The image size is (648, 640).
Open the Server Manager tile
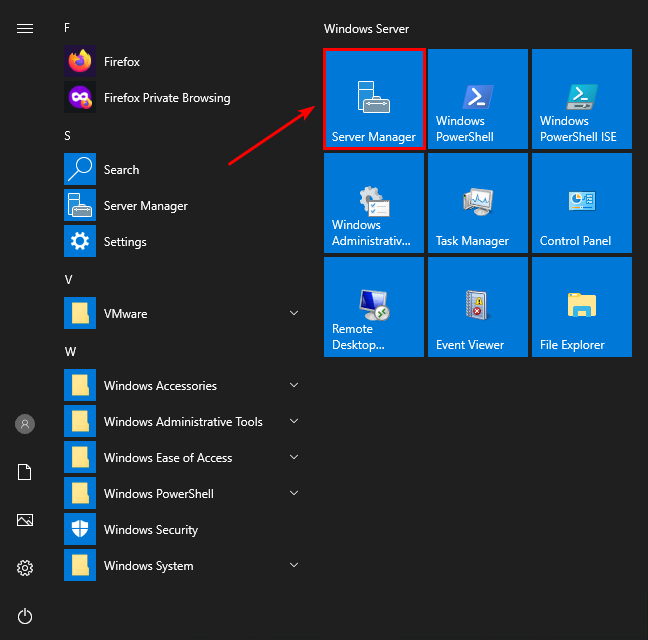click(374, 100)
